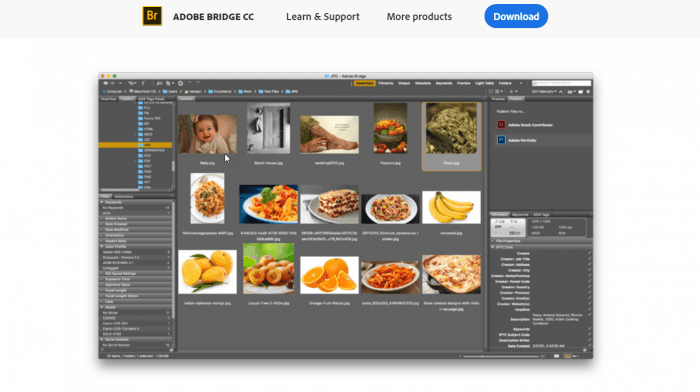Toggle the No Serial Number filter

(x=135, y=345)
